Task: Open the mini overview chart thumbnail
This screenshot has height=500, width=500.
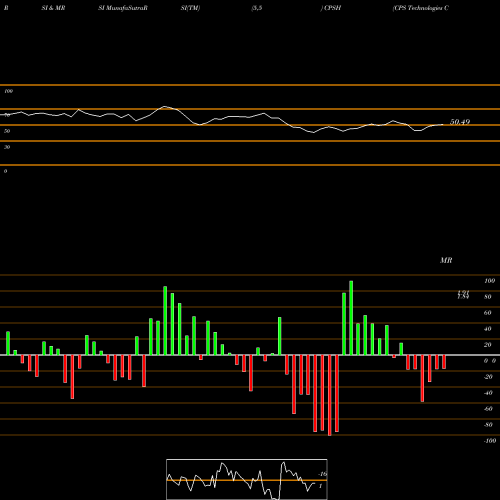Action: point(247,479)
